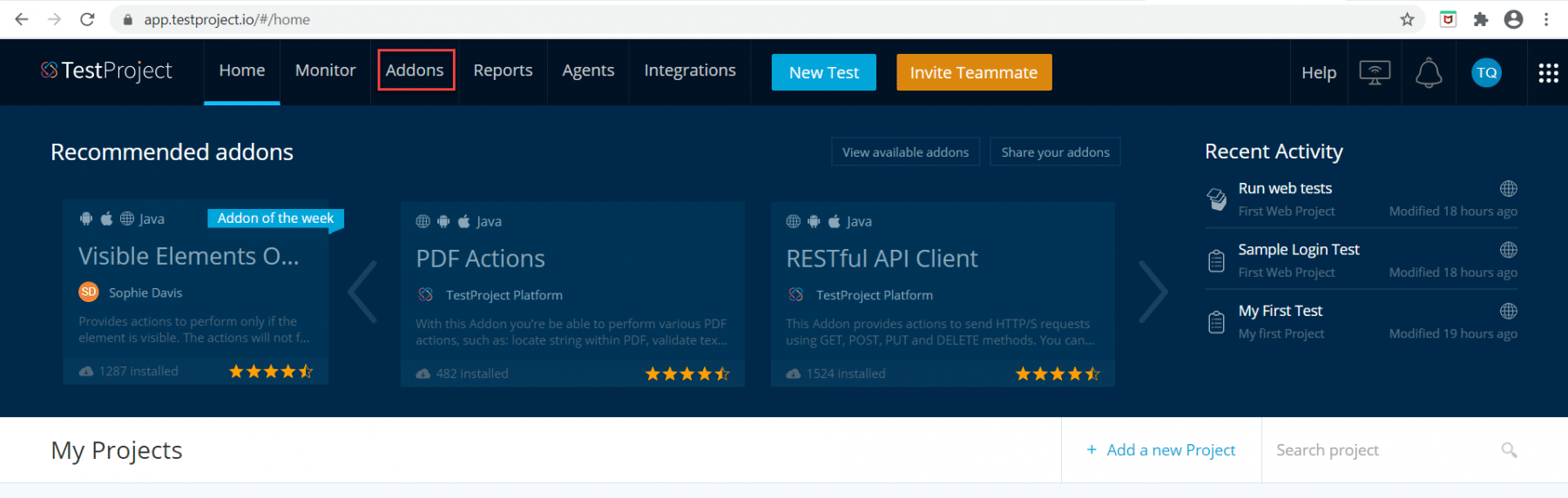Click the PDF Actions star rating

point(687,373)
